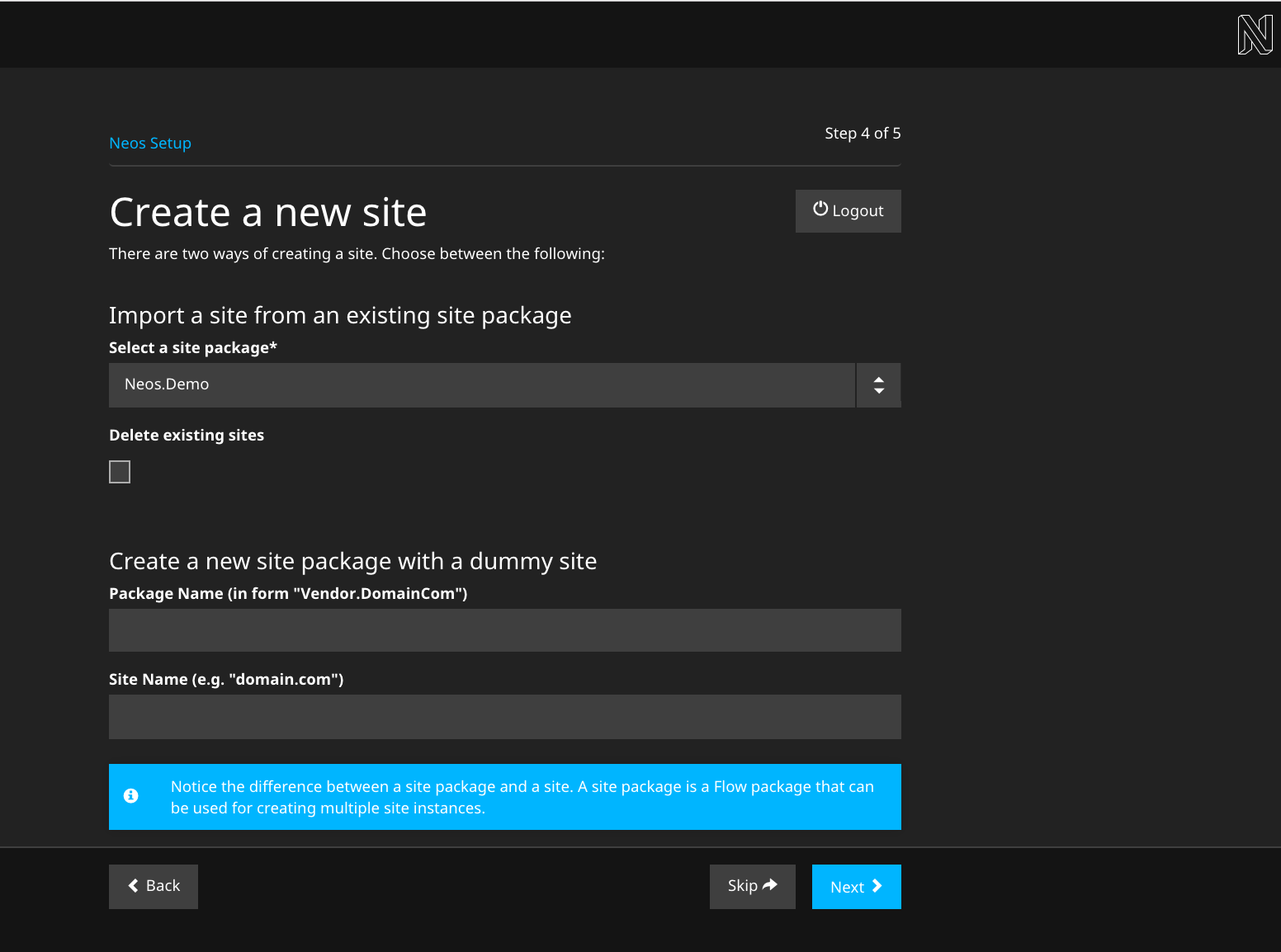Image resolution: width=1281 pixels, height=952 pixels.
Task: Focus the Site Name input field
Action: pos(504,717)
